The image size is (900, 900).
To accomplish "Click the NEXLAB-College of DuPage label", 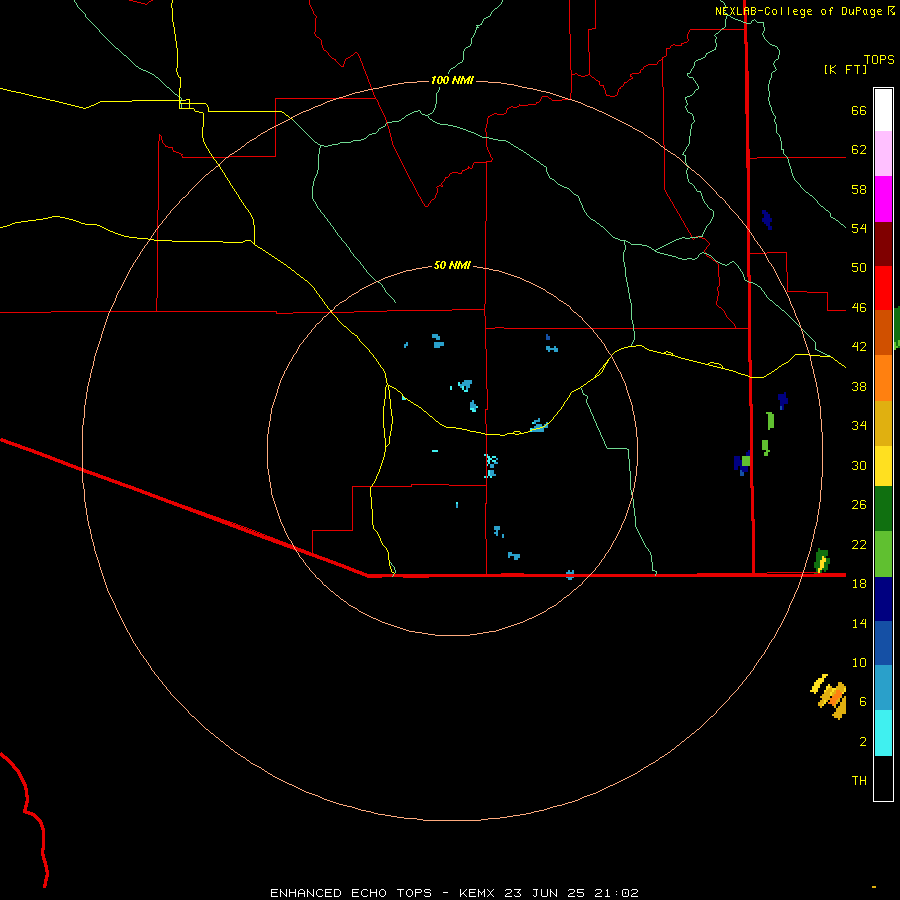I will [798, 11].
